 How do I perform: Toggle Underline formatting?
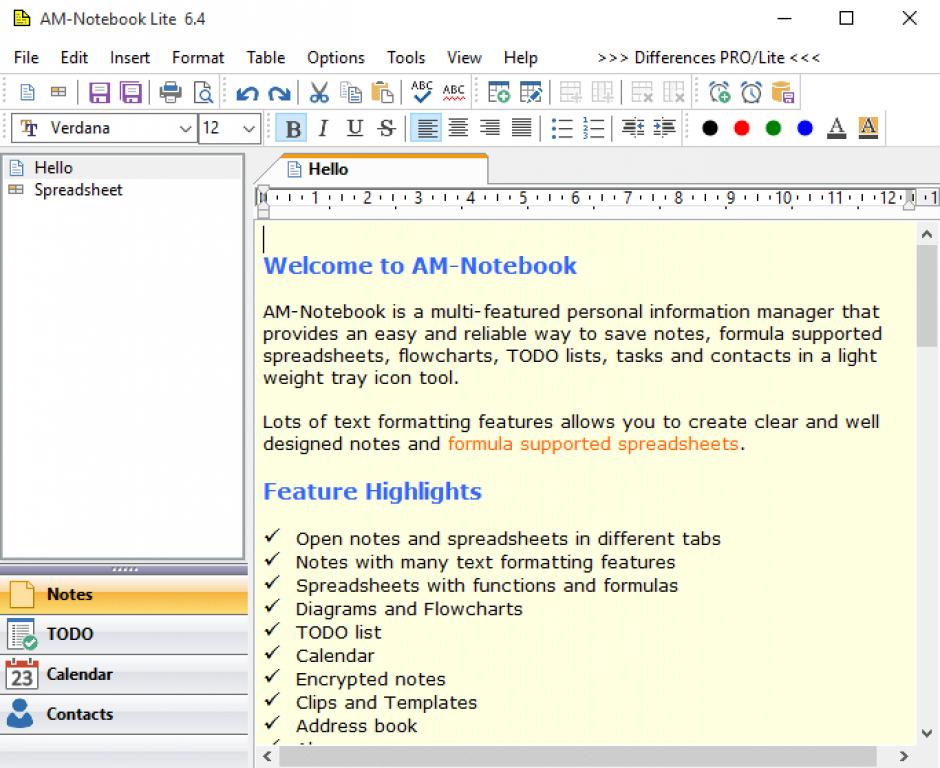355,128
